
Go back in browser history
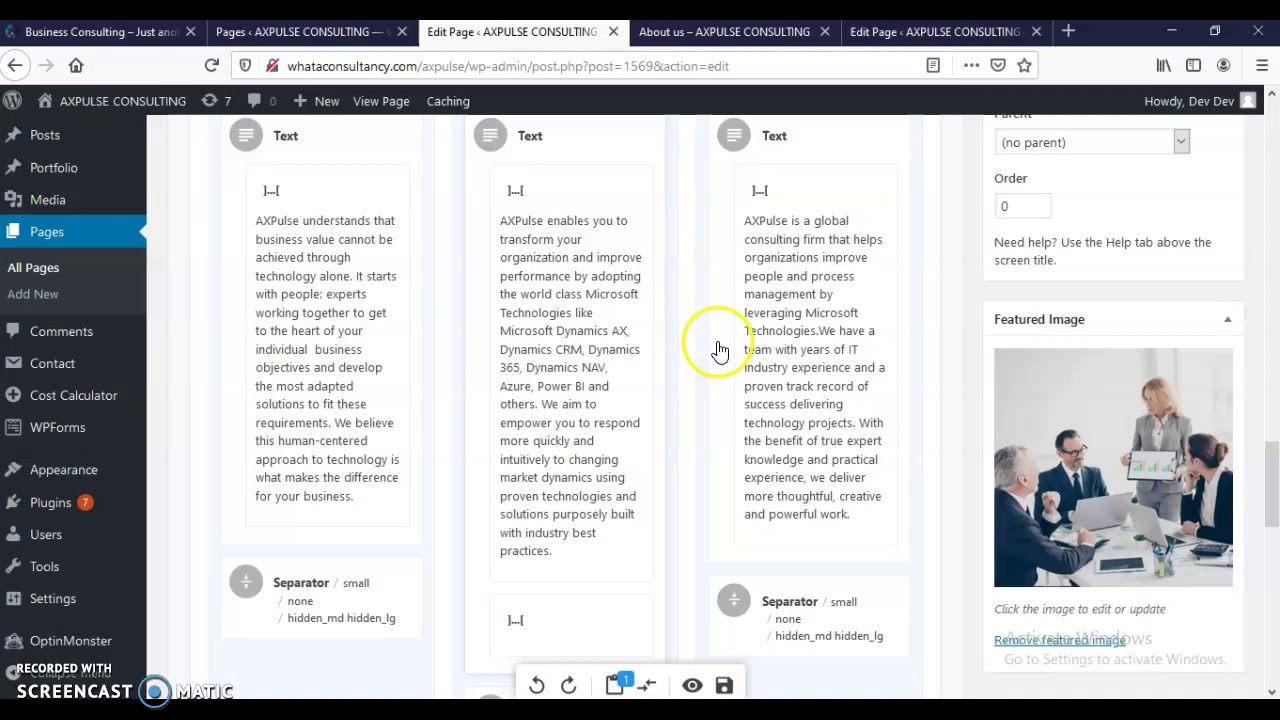point(15,66)
